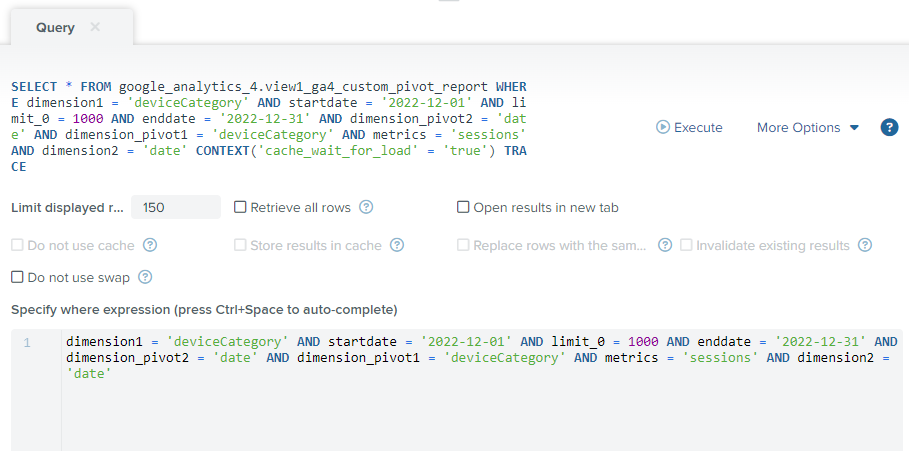909x451 pixels.
Task: Toggle Invalidate existing results checkbox
Action: (x=686, y=245)
